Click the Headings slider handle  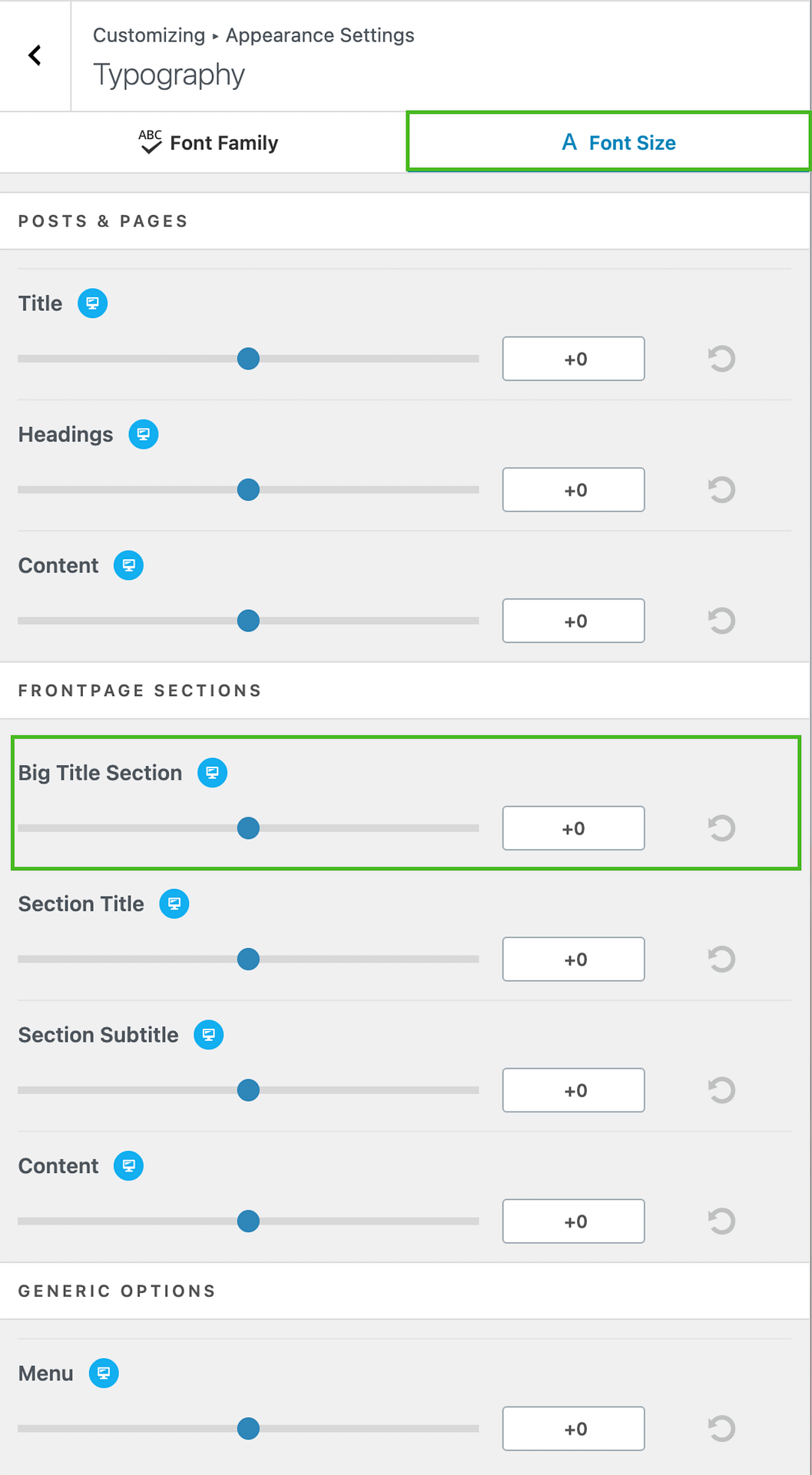pyautogui.click(x=248, y=489)
